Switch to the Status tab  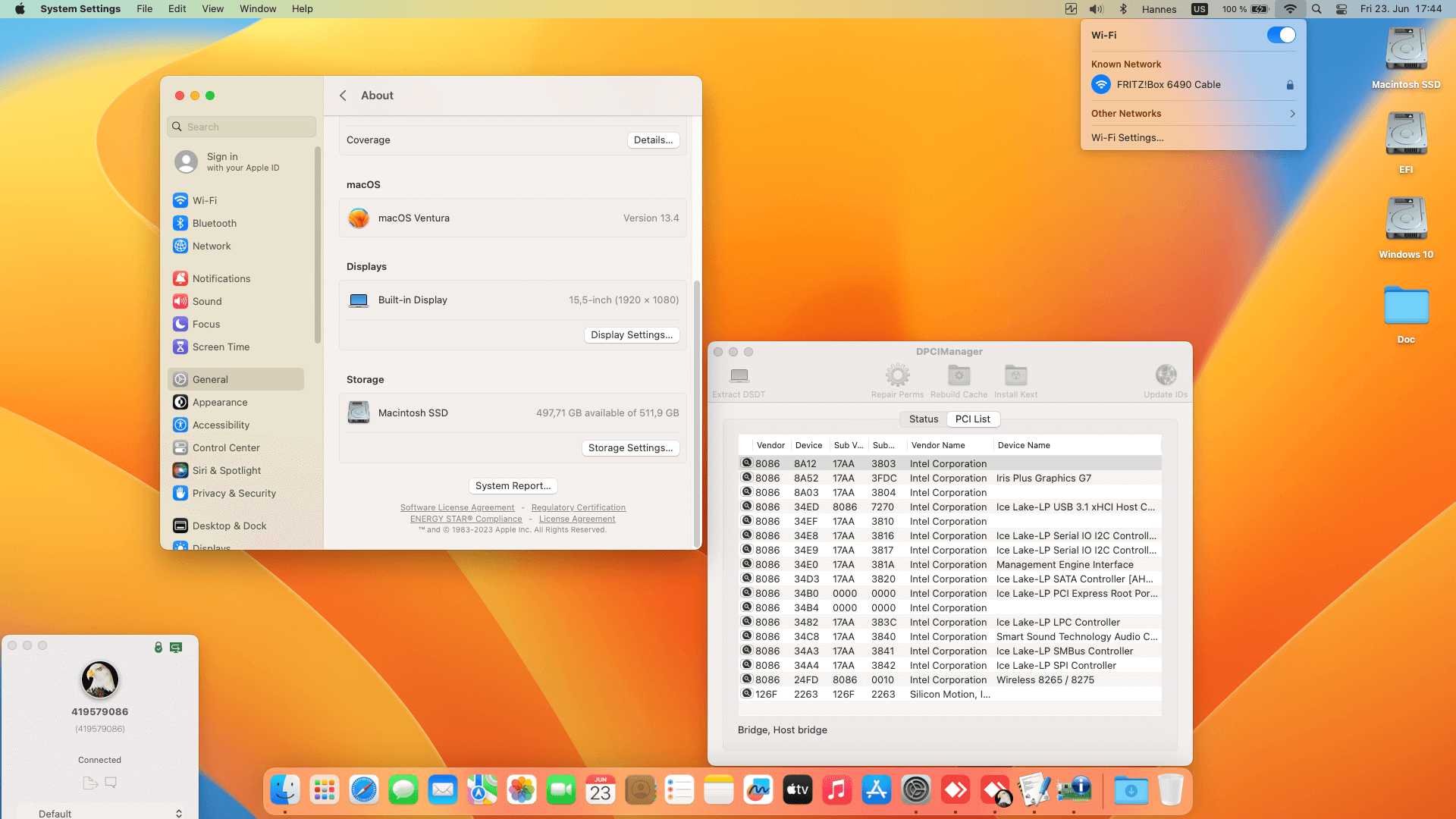point(924,419)
